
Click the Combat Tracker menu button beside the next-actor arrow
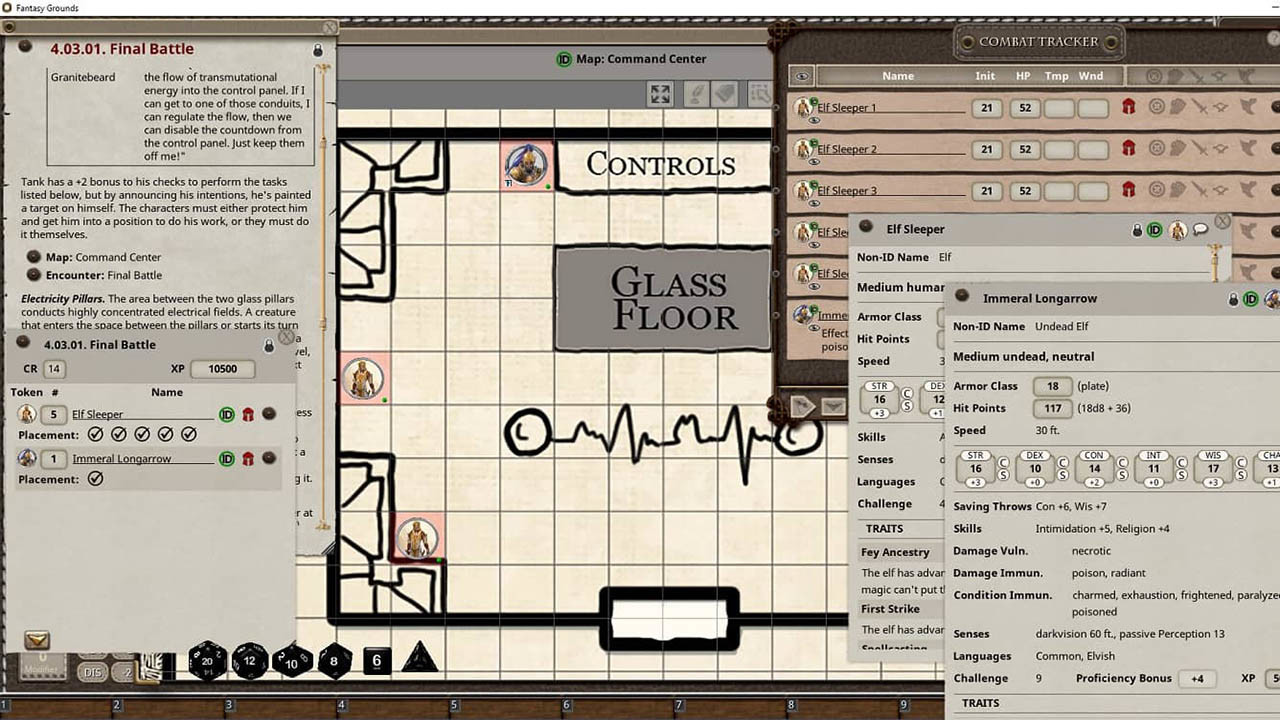pos(833,406)
